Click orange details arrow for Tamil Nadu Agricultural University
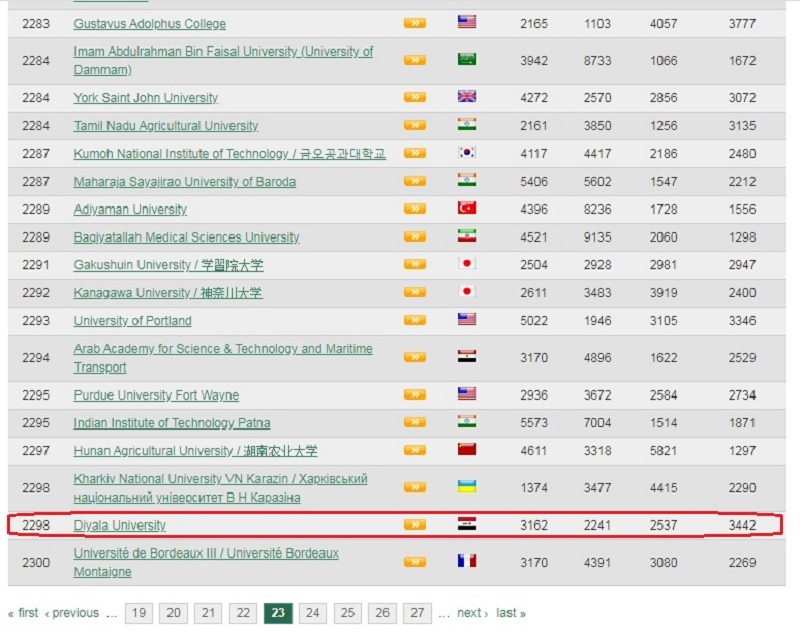The width and height of the screenshot is (800, 636). click(415, 125)
